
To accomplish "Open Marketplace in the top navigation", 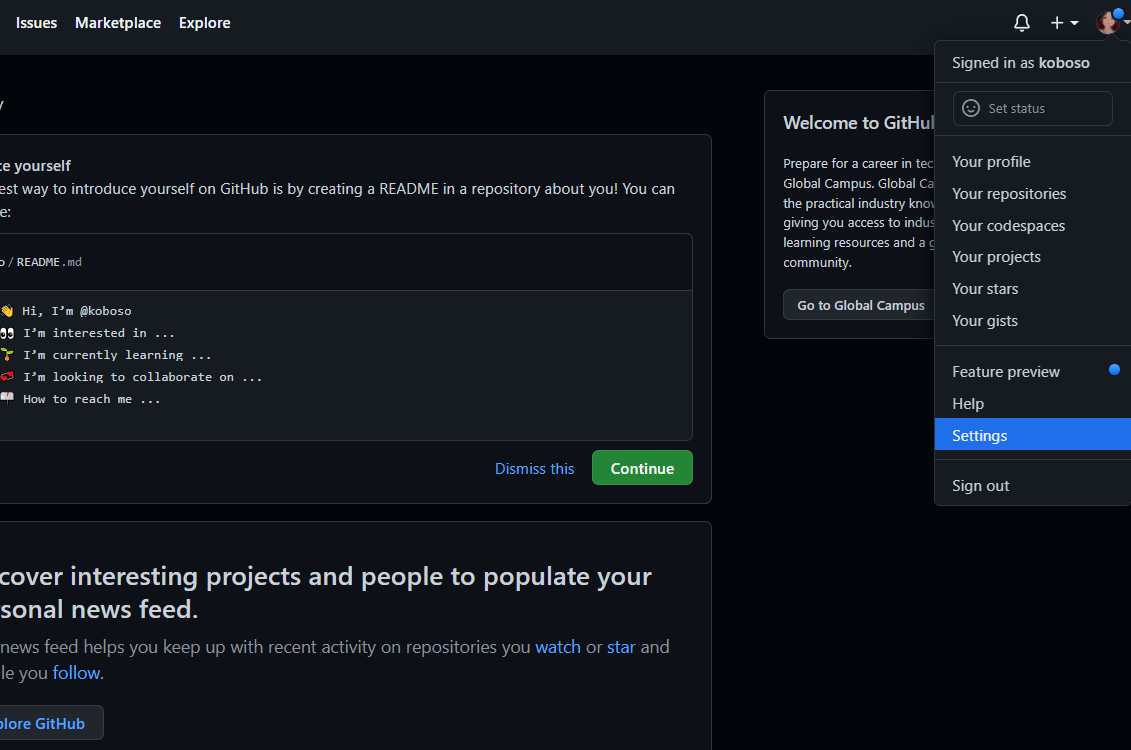I will [118, 23].
